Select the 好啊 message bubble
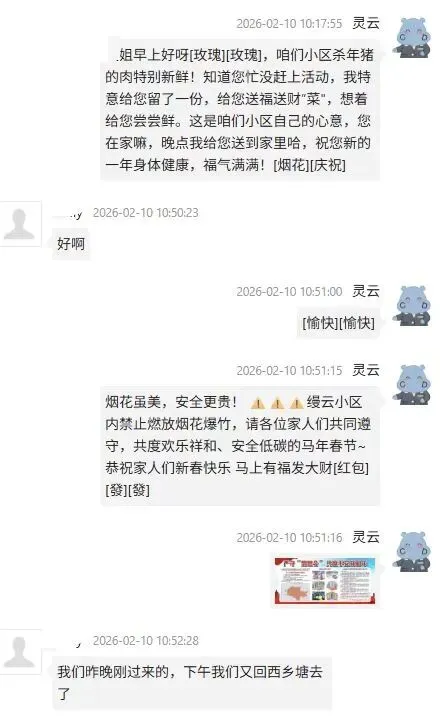This screenshot has width=440, height=721. (71, 244)
